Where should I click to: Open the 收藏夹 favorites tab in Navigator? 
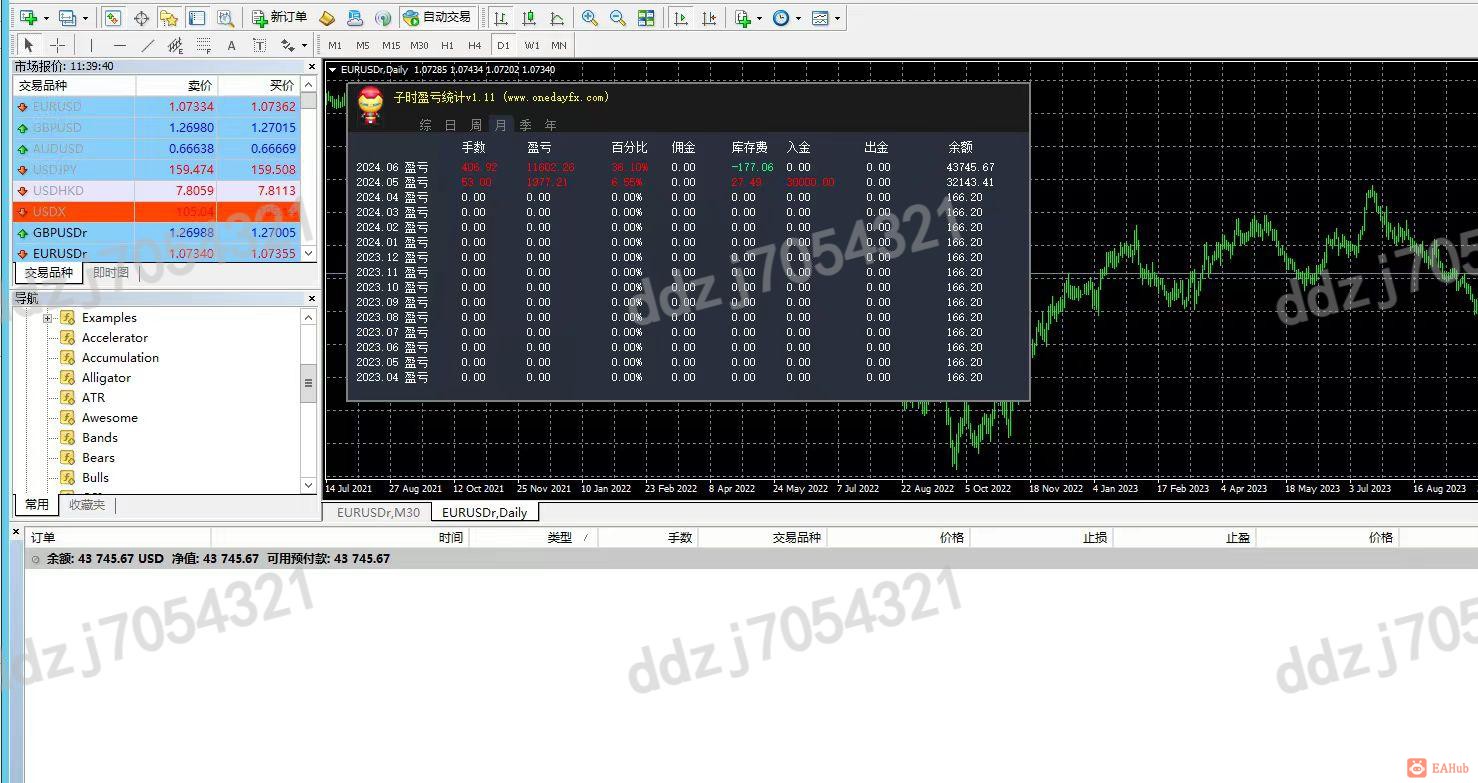click(x=87, y=505)
